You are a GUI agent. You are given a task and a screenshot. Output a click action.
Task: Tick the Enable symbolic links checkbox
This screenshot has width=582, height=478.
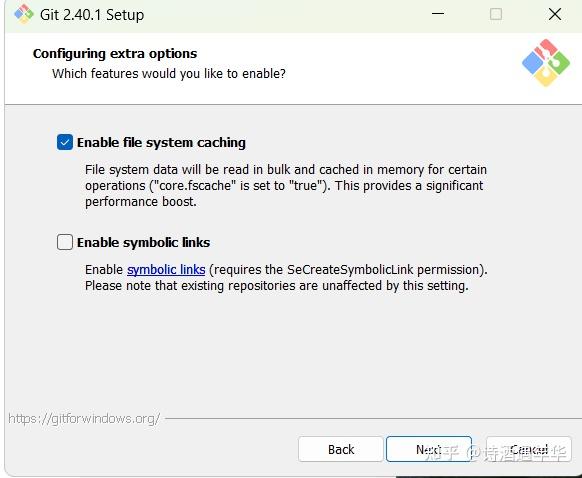[x=65, y=242]
